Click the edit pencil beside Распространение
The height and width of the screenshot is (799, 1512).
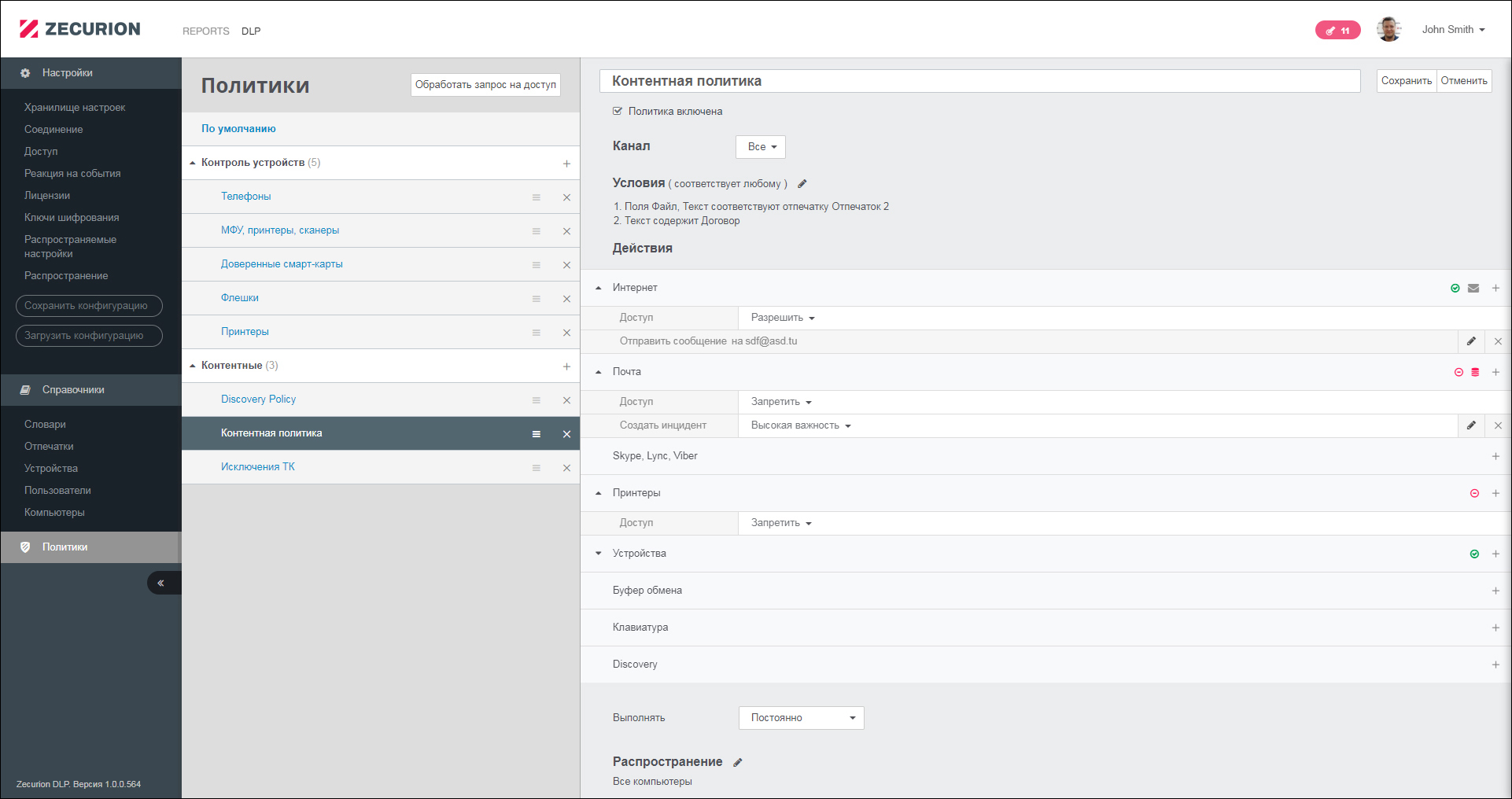(738, 762)
